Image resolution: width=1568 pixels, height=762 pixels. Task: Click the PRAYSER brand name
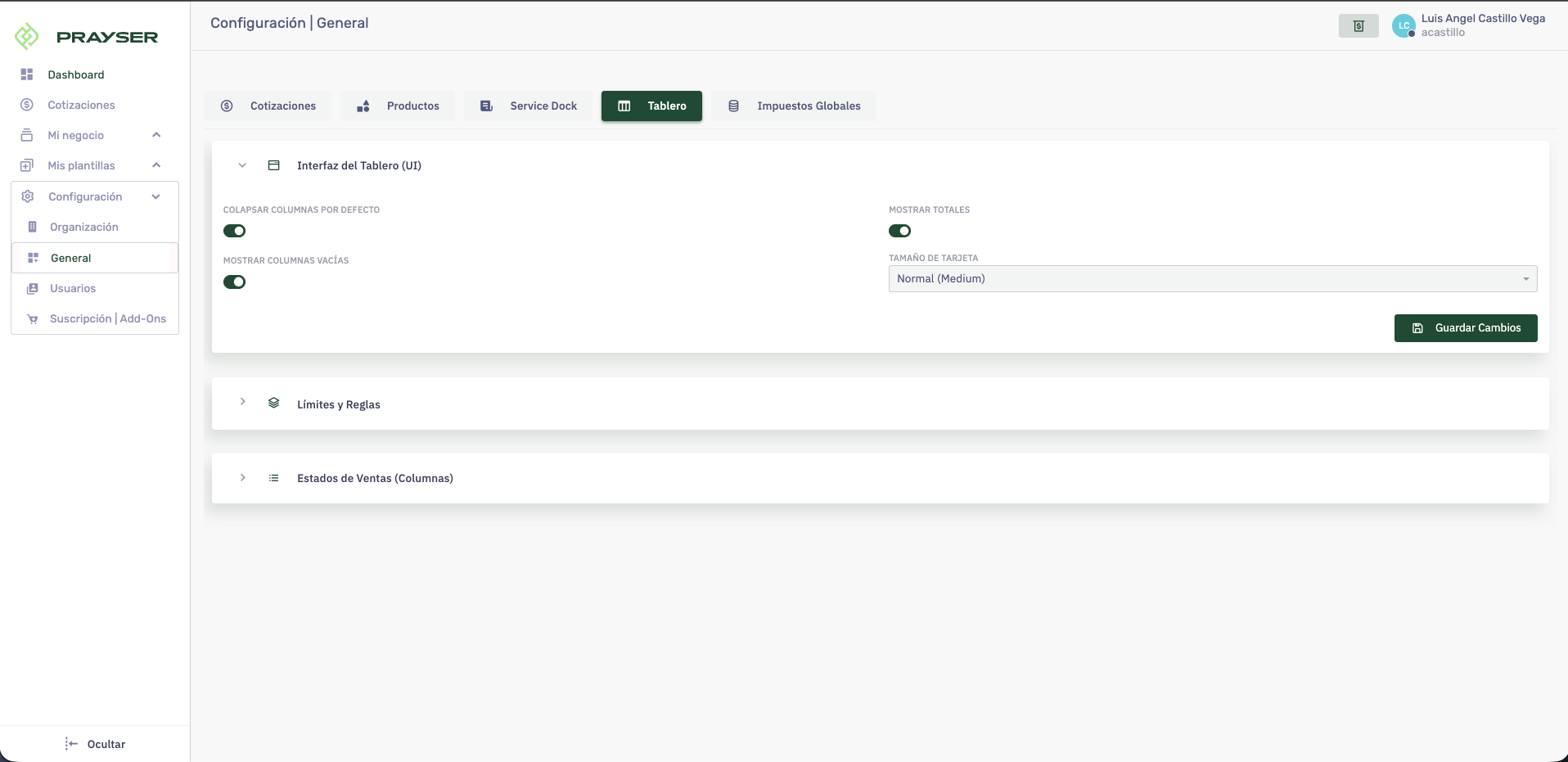(x=107, y=37)
